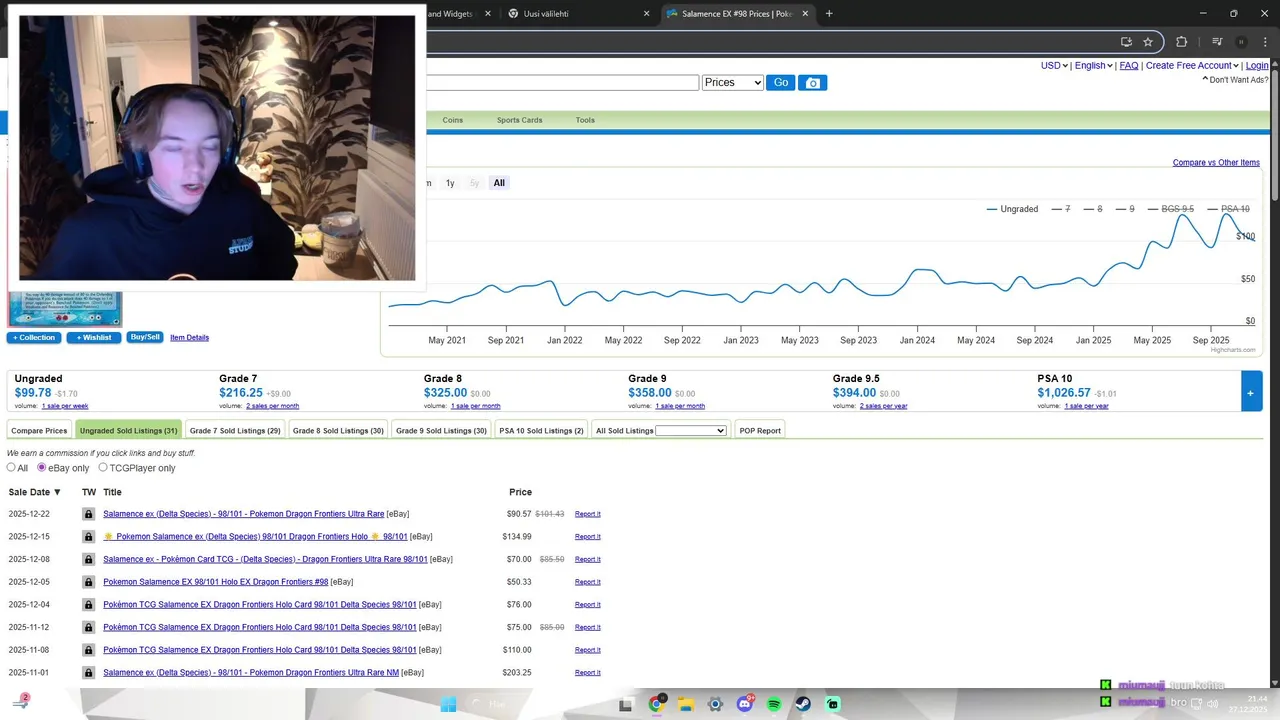Open the Sports Cards menu item
This screenshot has height=720, width=1280.
(519, 120)
